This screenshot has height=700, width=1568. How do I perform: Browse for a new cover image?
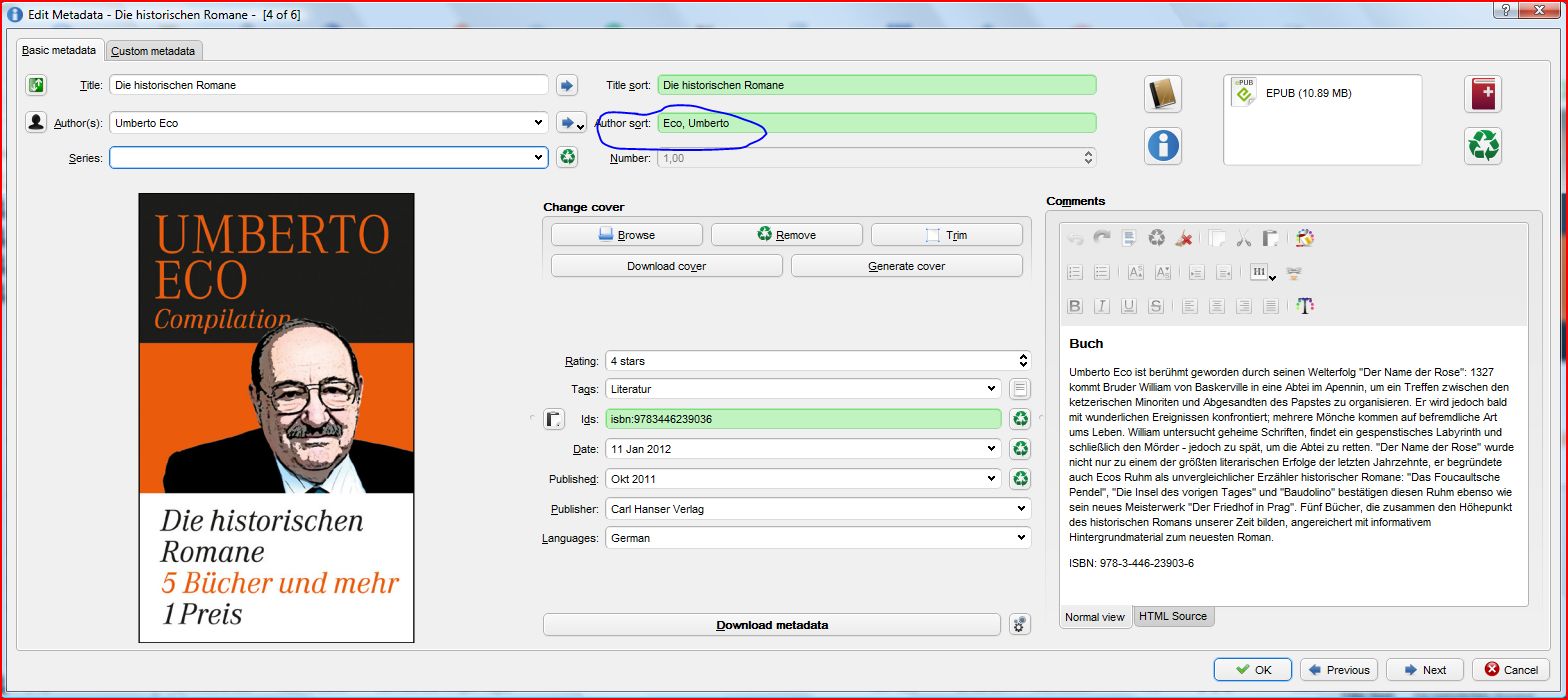click(627, 235)
